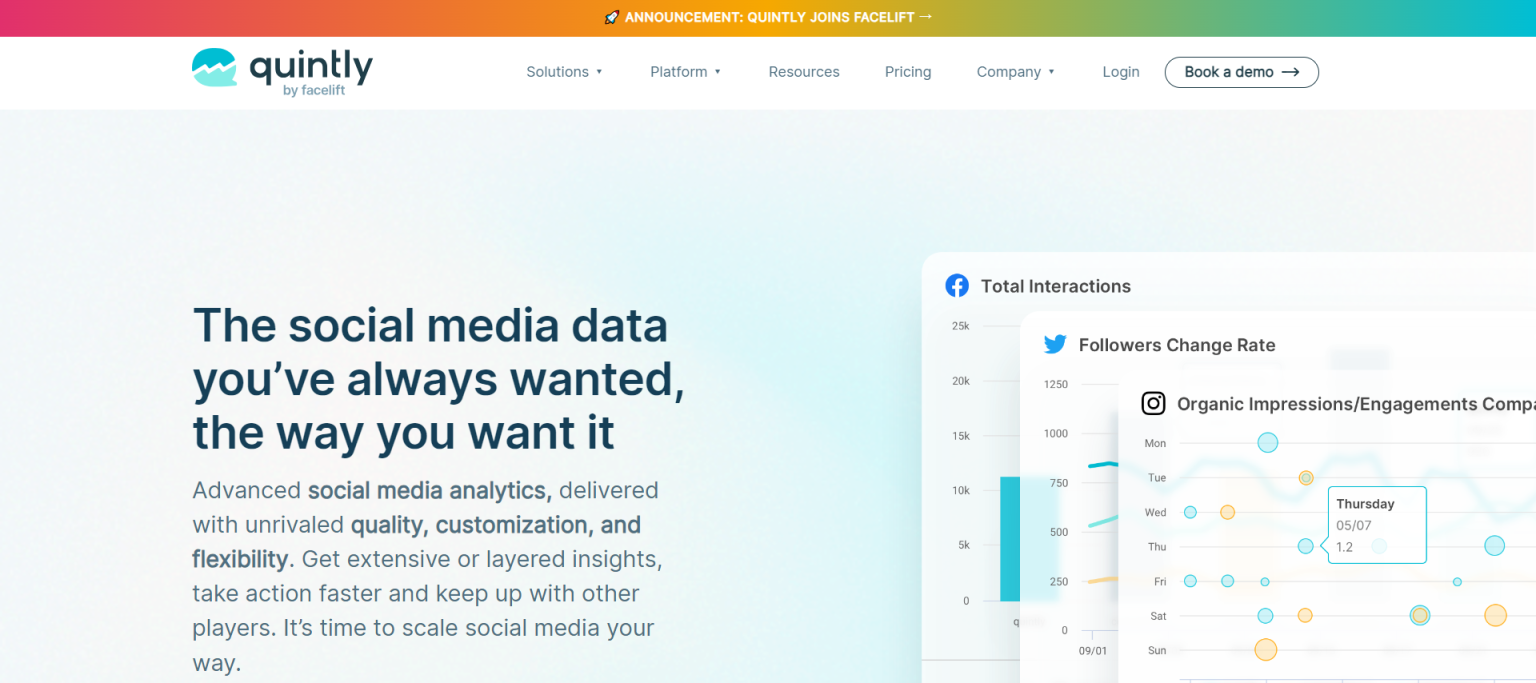Screen dimensions: 1536x683
Task: Expand the Solutions dropdown menu
Action: [x=564, y=72]
